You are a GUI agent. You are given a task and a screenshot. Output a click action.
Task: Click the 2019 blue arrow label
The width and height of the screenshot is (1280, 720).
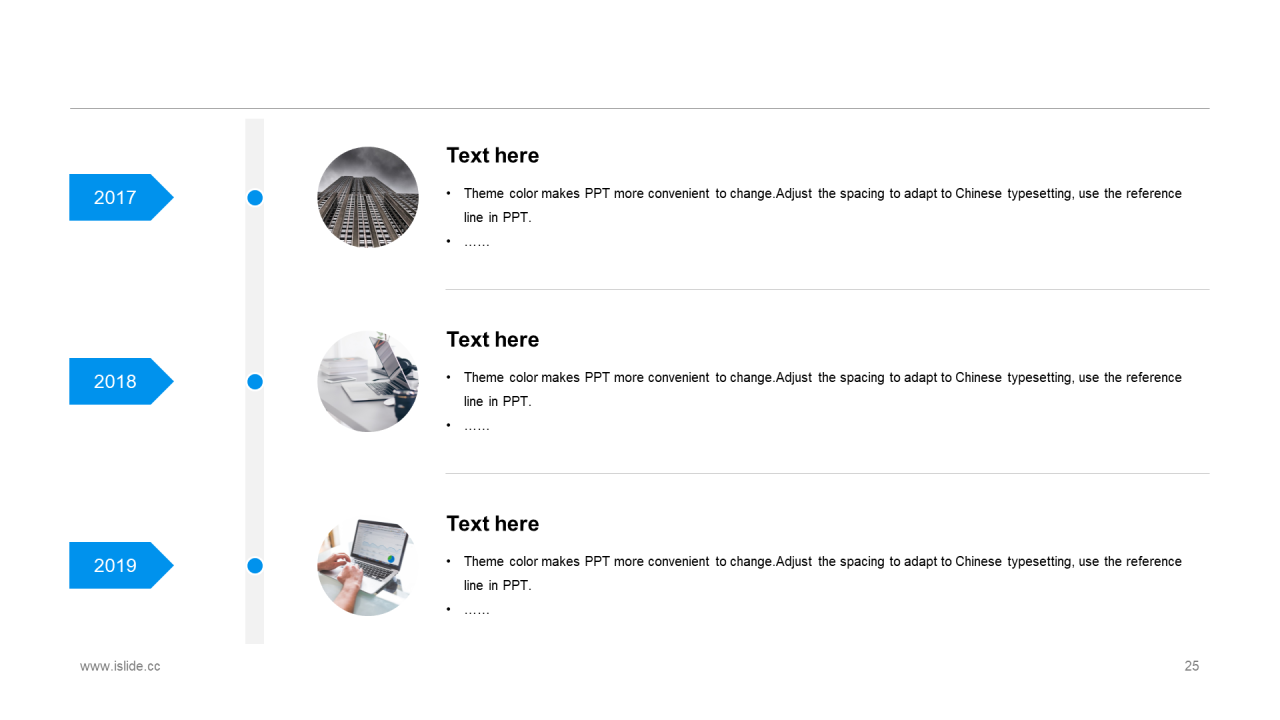[x=121, y=565]
